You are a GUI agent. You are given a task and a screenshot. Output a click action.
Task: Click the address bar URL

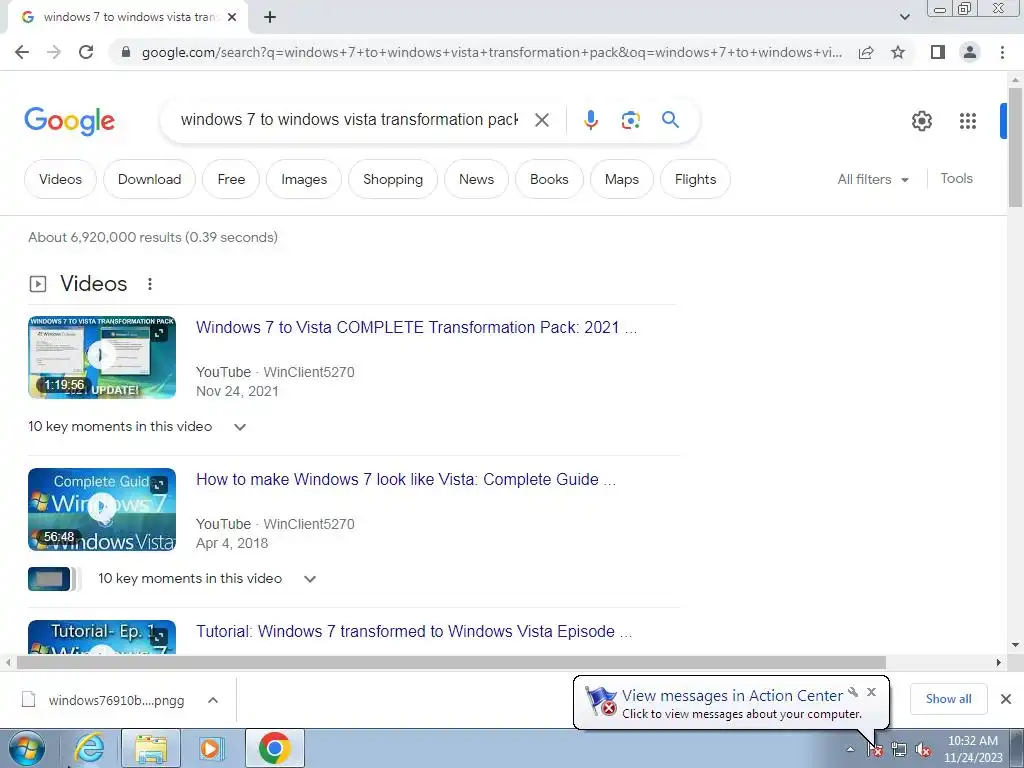click(491, 52)
